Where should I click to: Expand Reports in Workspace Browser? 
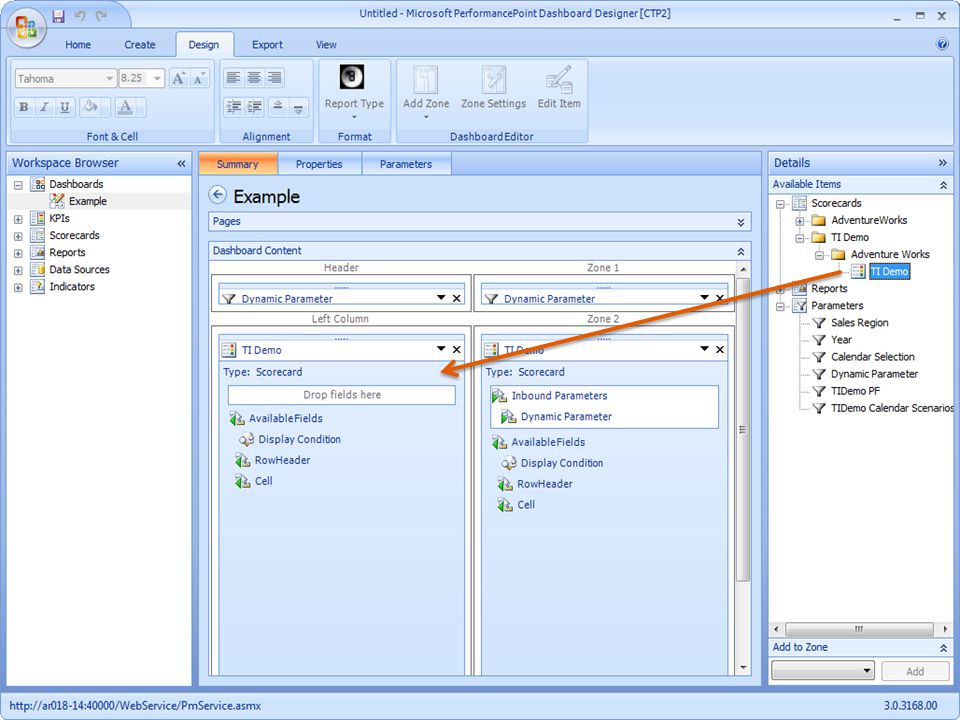(x=18, y=253)
